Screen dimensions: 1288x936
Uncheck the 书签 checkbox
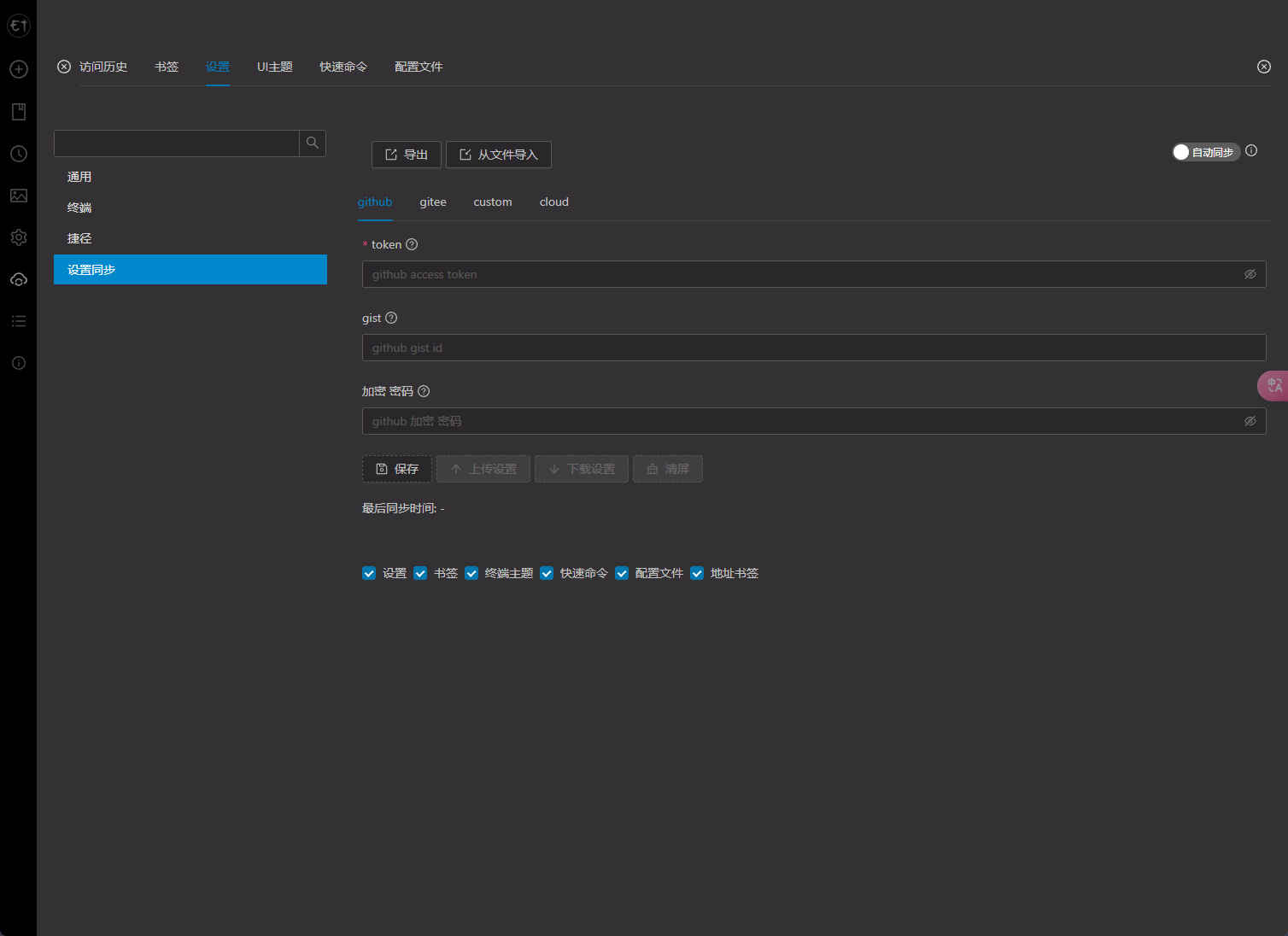coord(420,573)
